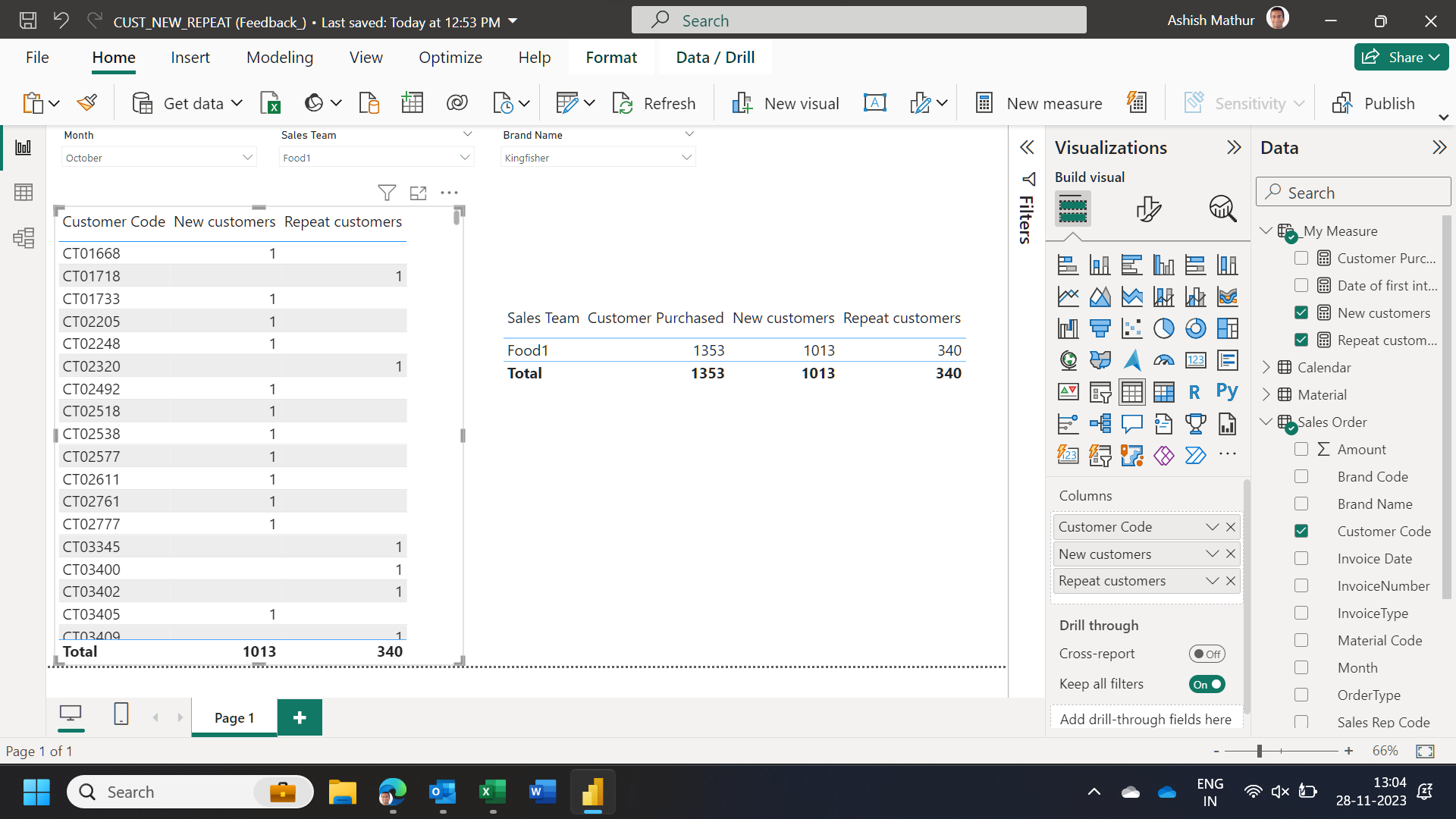Image resolution: width=1456 pixels, height=819 pixels.
Task: Check the Amount field checkbox
Action: 1301,450
